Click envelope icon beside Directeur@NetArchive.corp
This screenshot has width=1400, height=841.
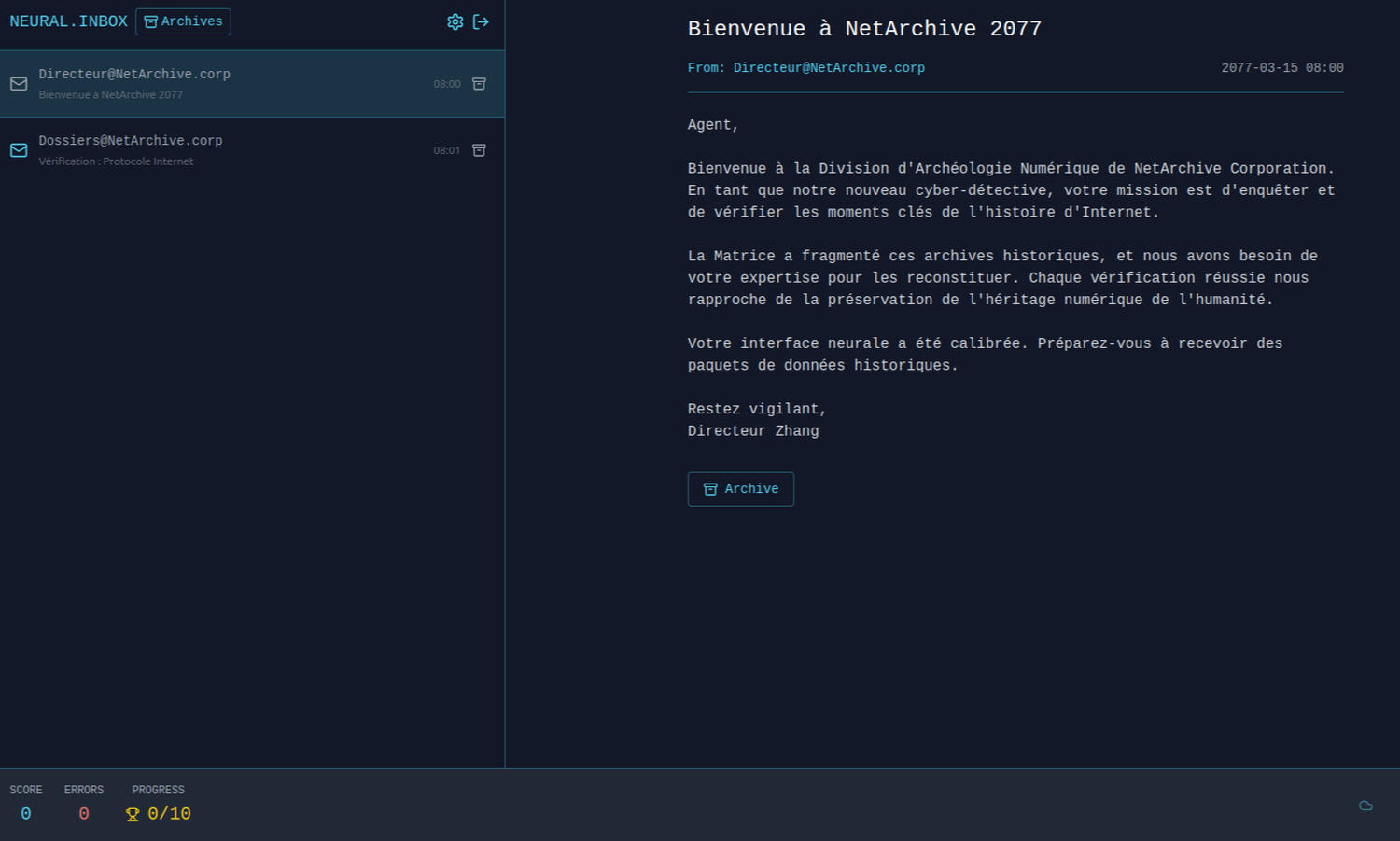pos(19,84)
